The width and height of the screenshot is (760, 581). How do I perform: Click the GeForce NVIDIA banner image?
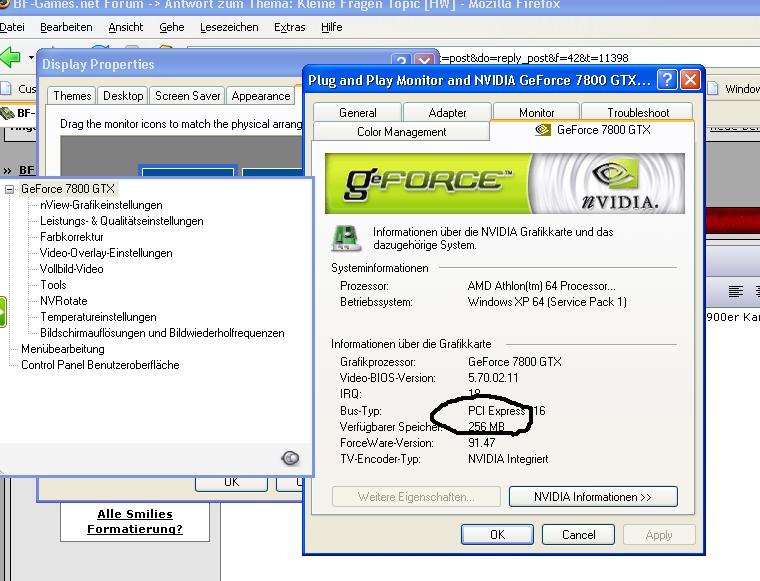point(505,183)
